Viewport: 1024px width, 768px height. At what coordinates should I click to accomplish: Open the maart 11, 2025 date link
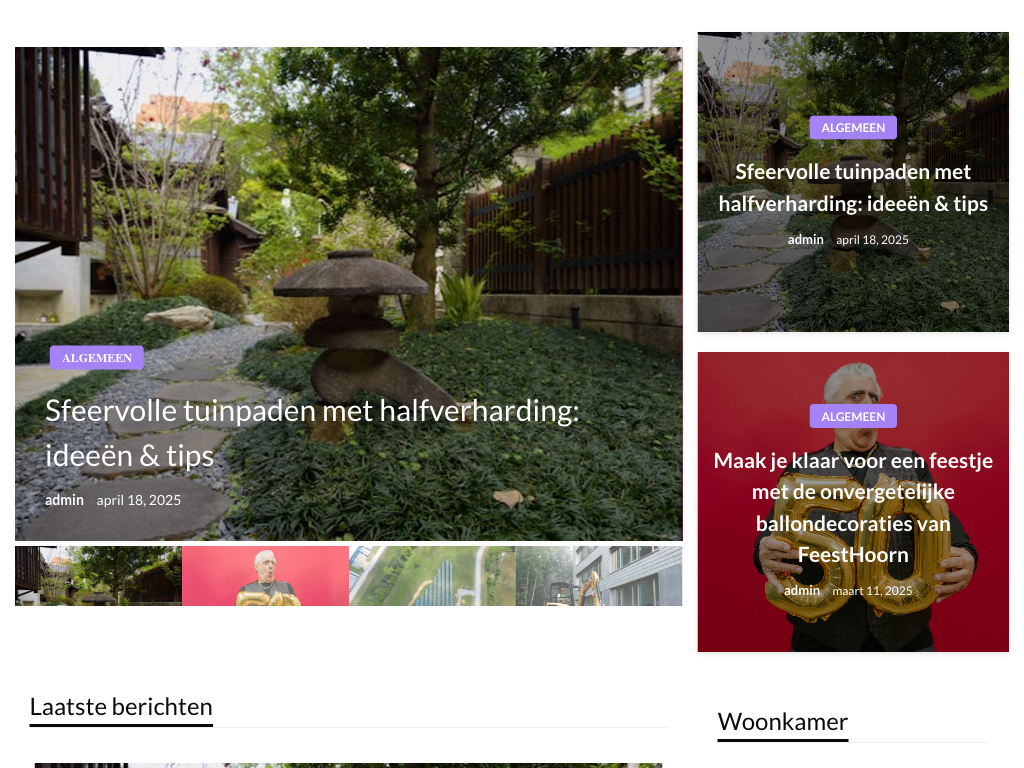tap(872, 590)
